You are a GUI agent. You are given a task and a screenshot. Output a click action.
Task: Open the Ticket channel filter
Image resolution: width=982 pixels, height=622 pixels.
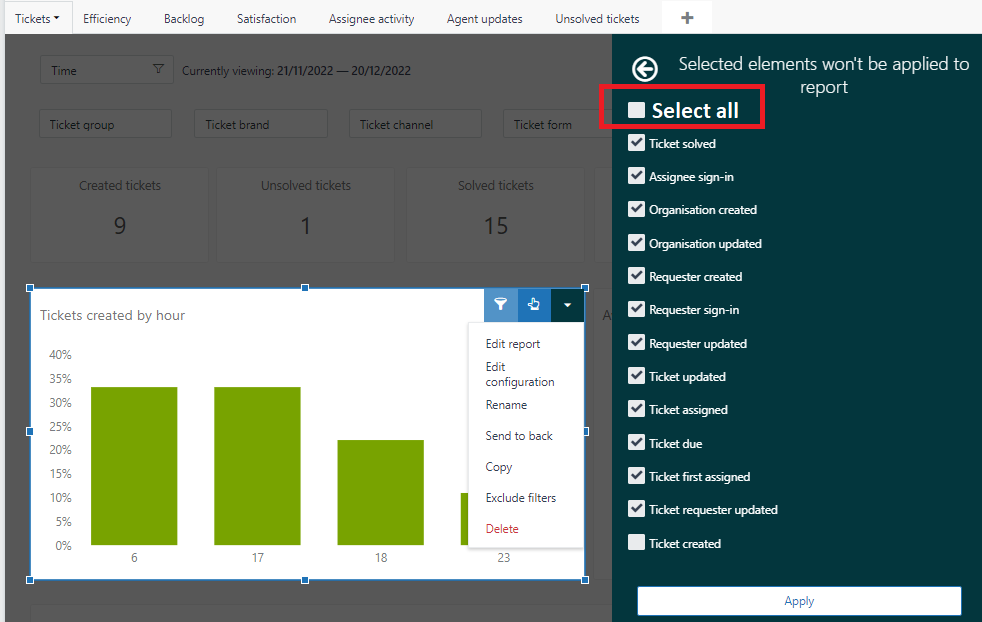pyautogui.click(x=415, y=125)
